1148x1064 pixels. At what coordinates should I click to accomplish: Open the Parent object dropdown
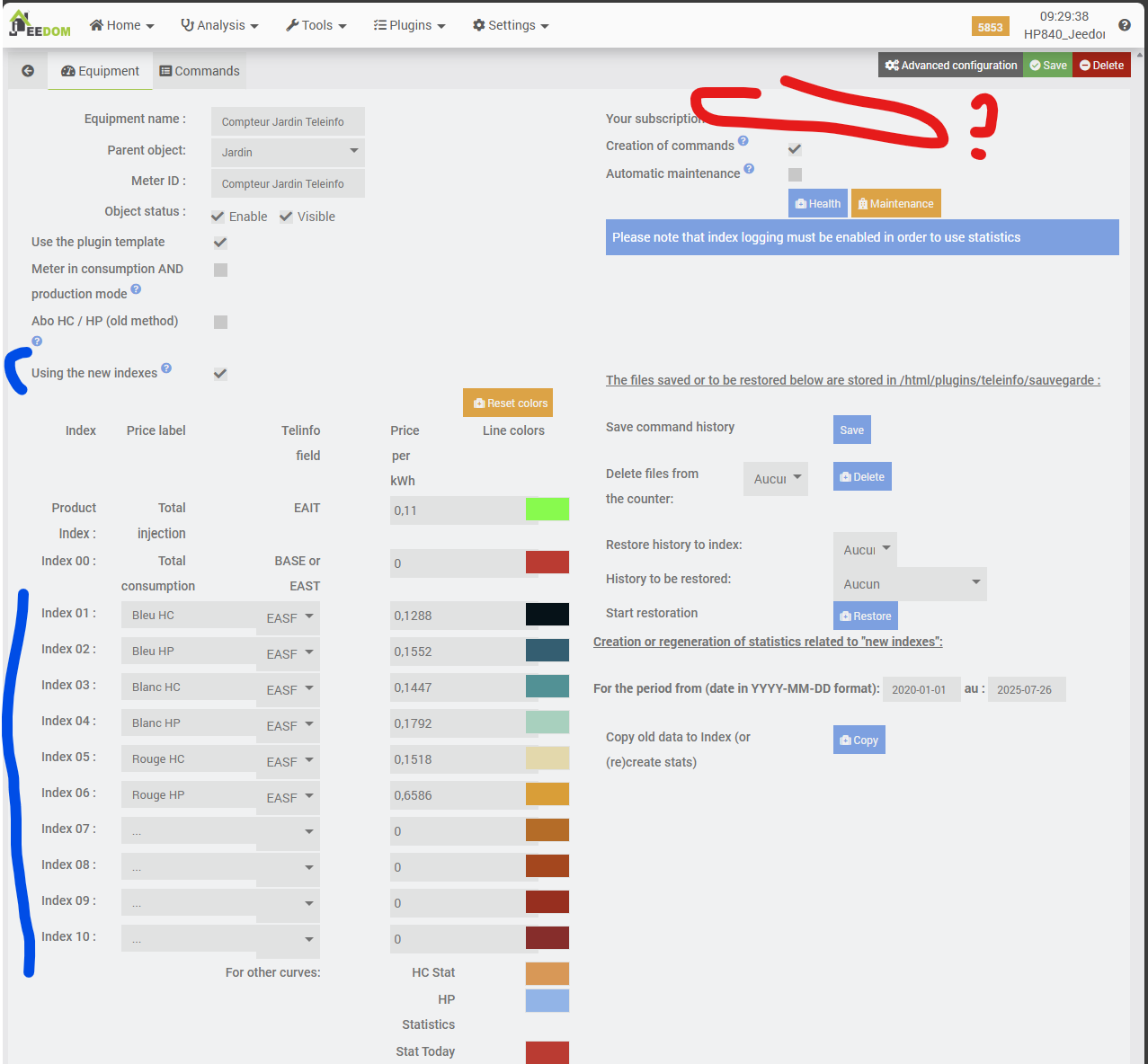288,152
